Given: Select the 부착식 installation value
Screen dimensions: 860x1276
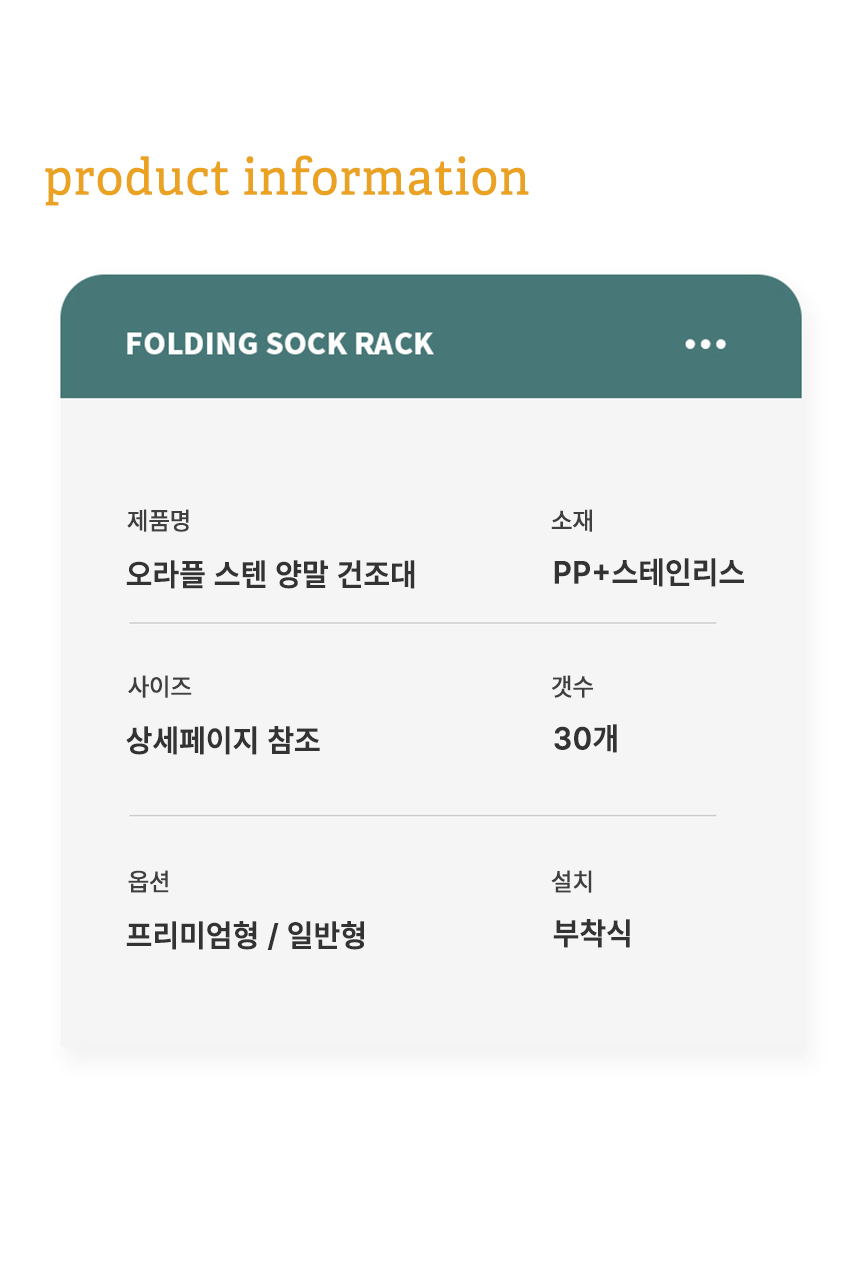Looking at the screenshot, I should point(592,934).
